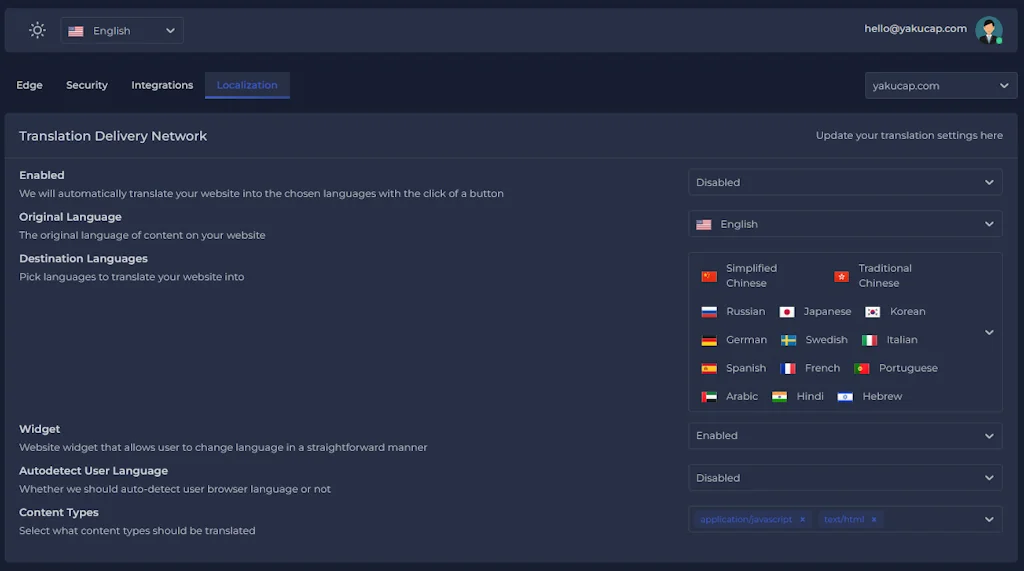The width and height of the screenshot is (1024, 571).
Task: Click the application/javascript tag text
Action: (746, 519)
